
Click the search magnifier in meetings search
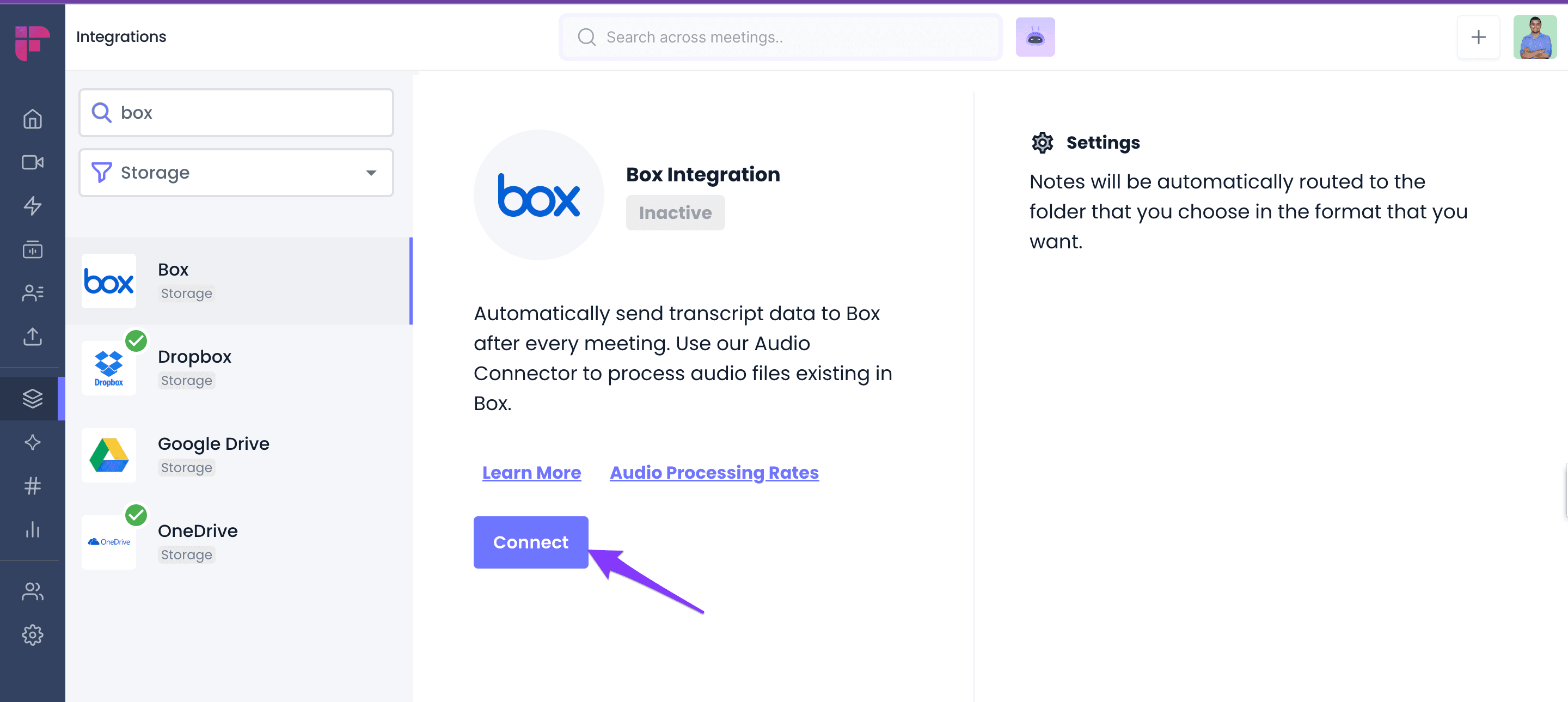point(586,37)
